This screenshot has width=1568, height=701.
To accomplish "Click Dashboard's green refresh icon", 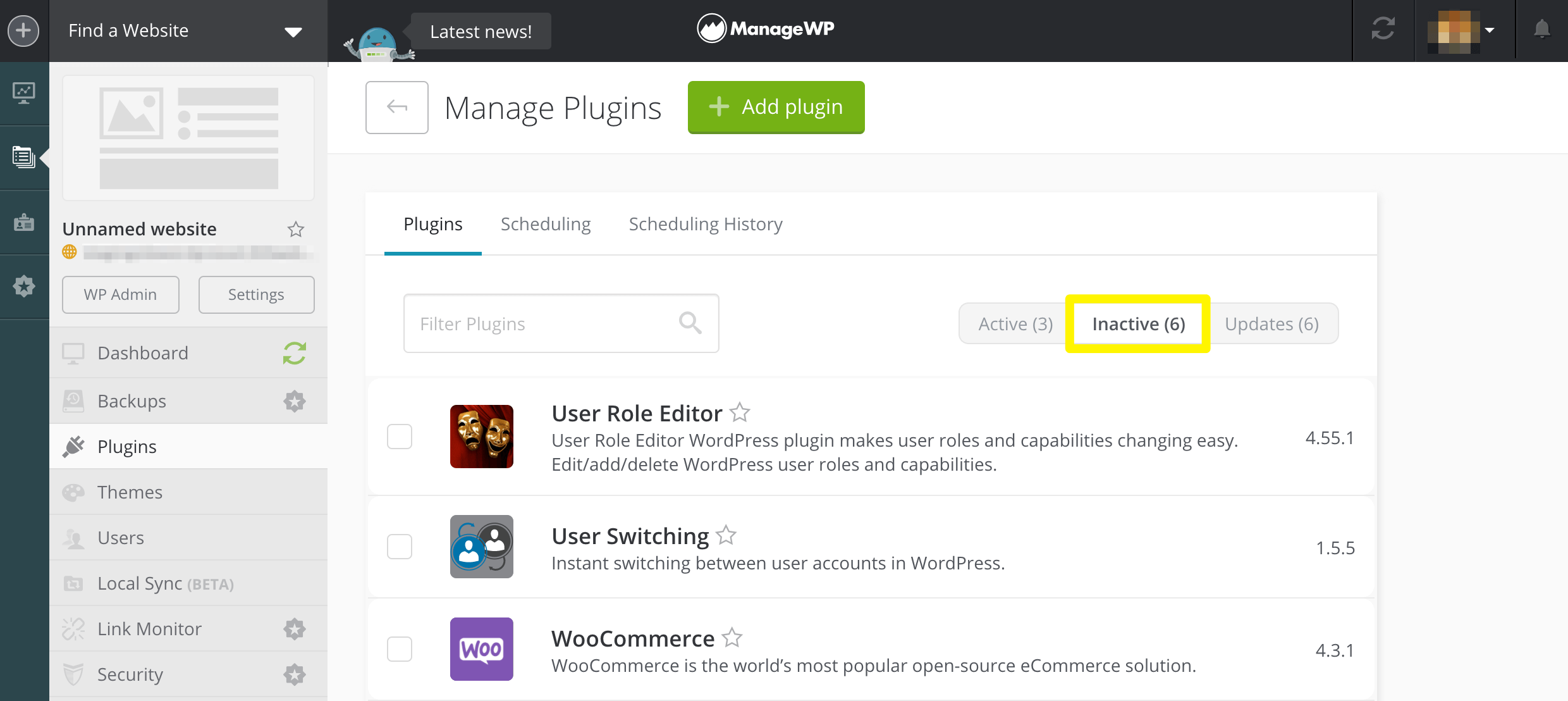I will tap(294, 353).
